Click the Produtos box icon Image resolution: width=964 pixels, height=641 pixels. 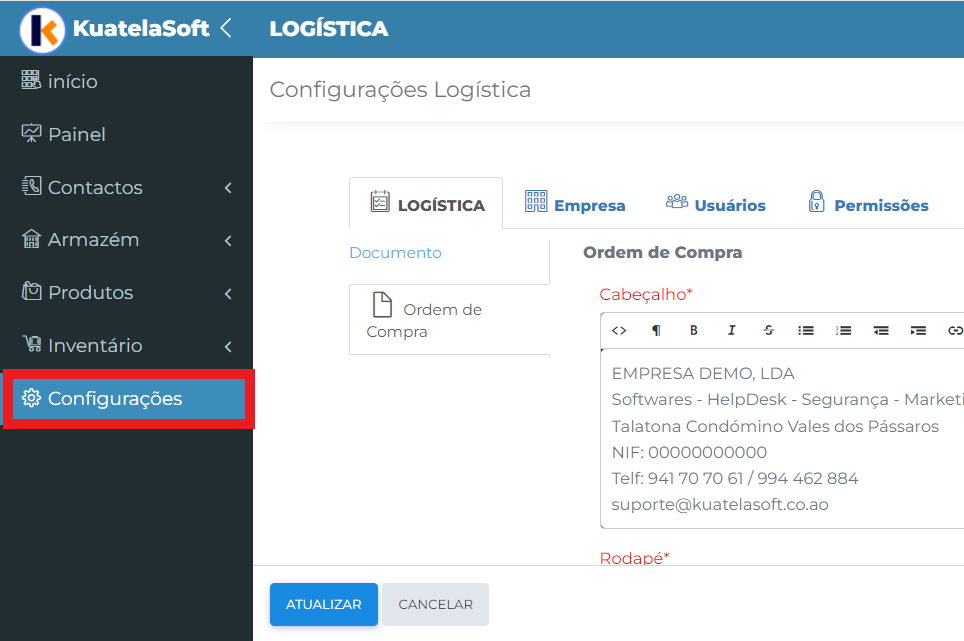31,291
